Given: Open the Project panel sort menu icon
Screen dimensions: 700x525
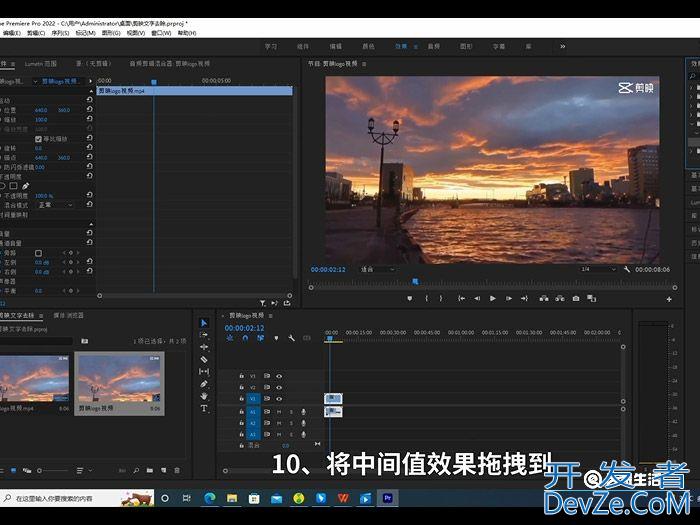Looking at the screenshot, I should (x=83, y=470).
